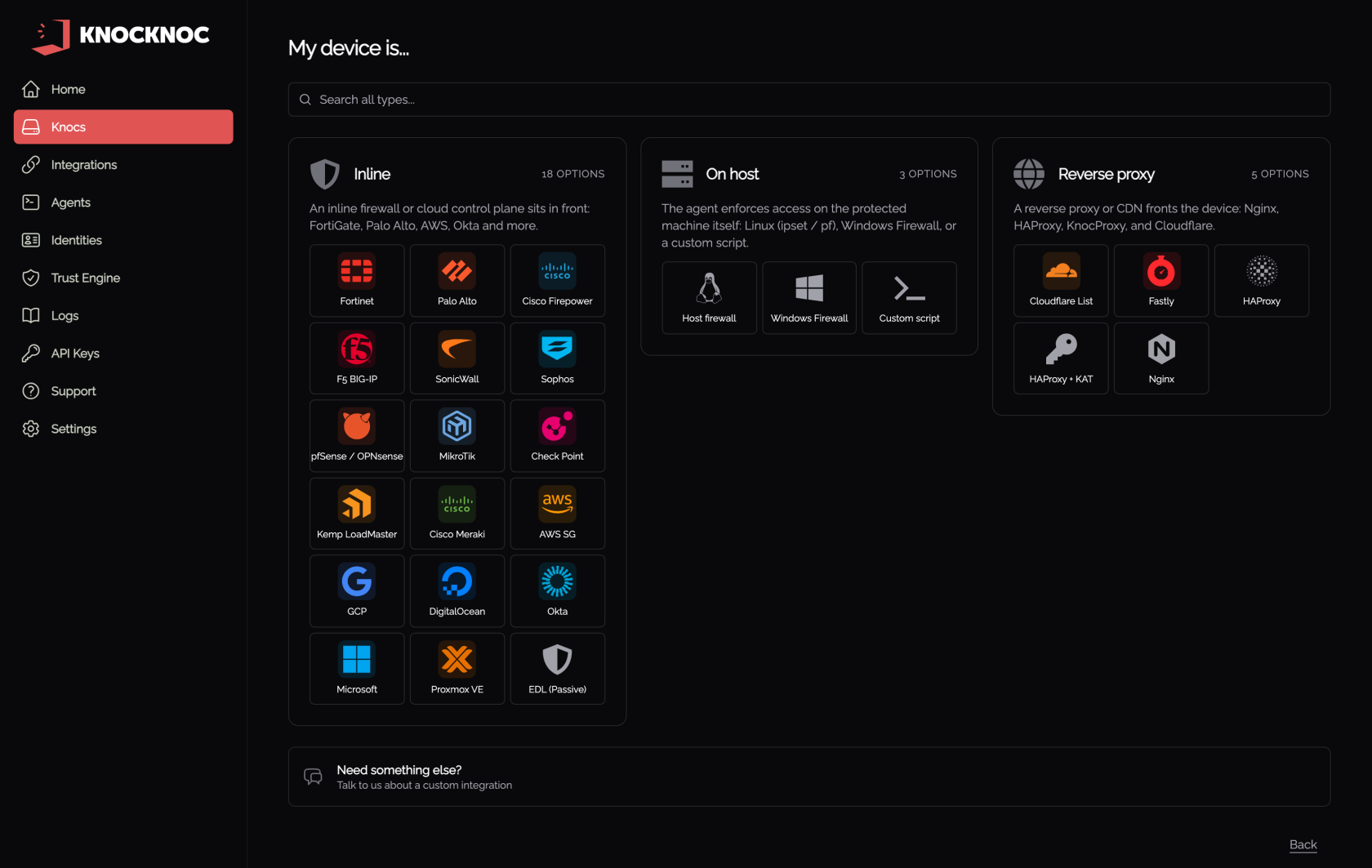Select the Fortinet device tile
The width and height of the screenshot is (1372, 868).
pos(357,280)
